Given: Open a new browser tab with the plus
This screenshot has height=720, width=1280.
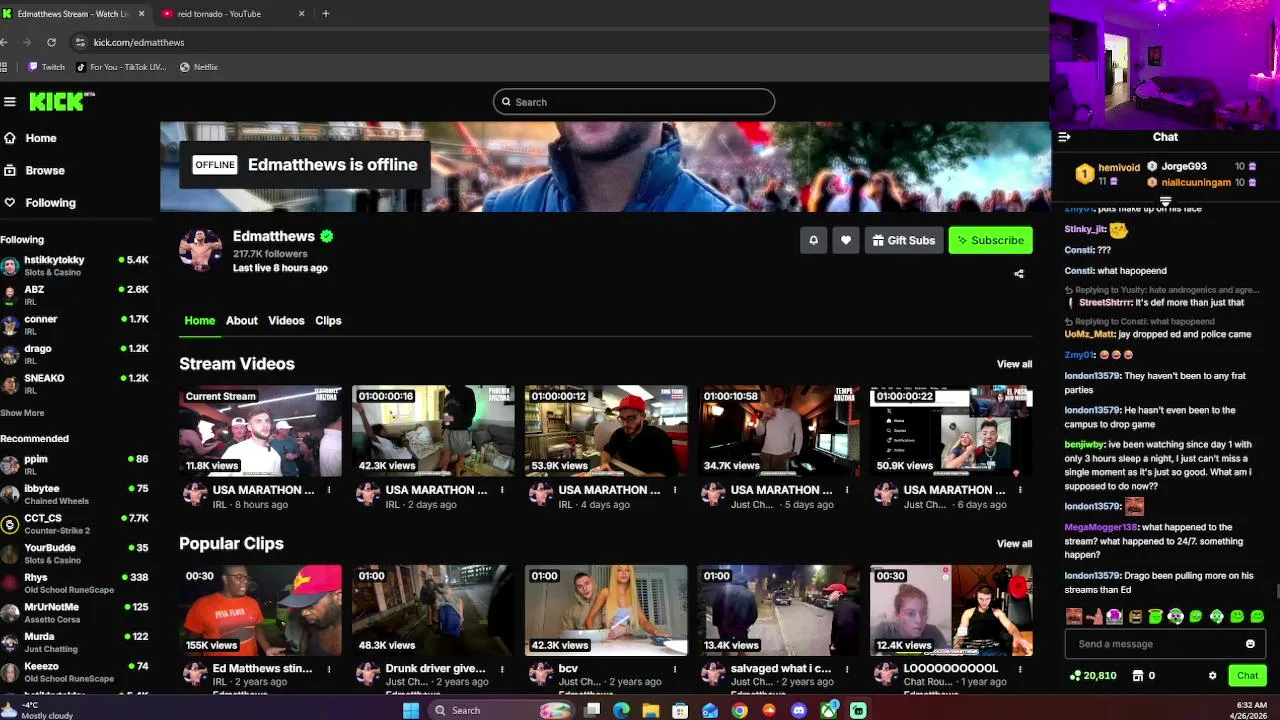Looking at the screenshot, I should [325, 14].
